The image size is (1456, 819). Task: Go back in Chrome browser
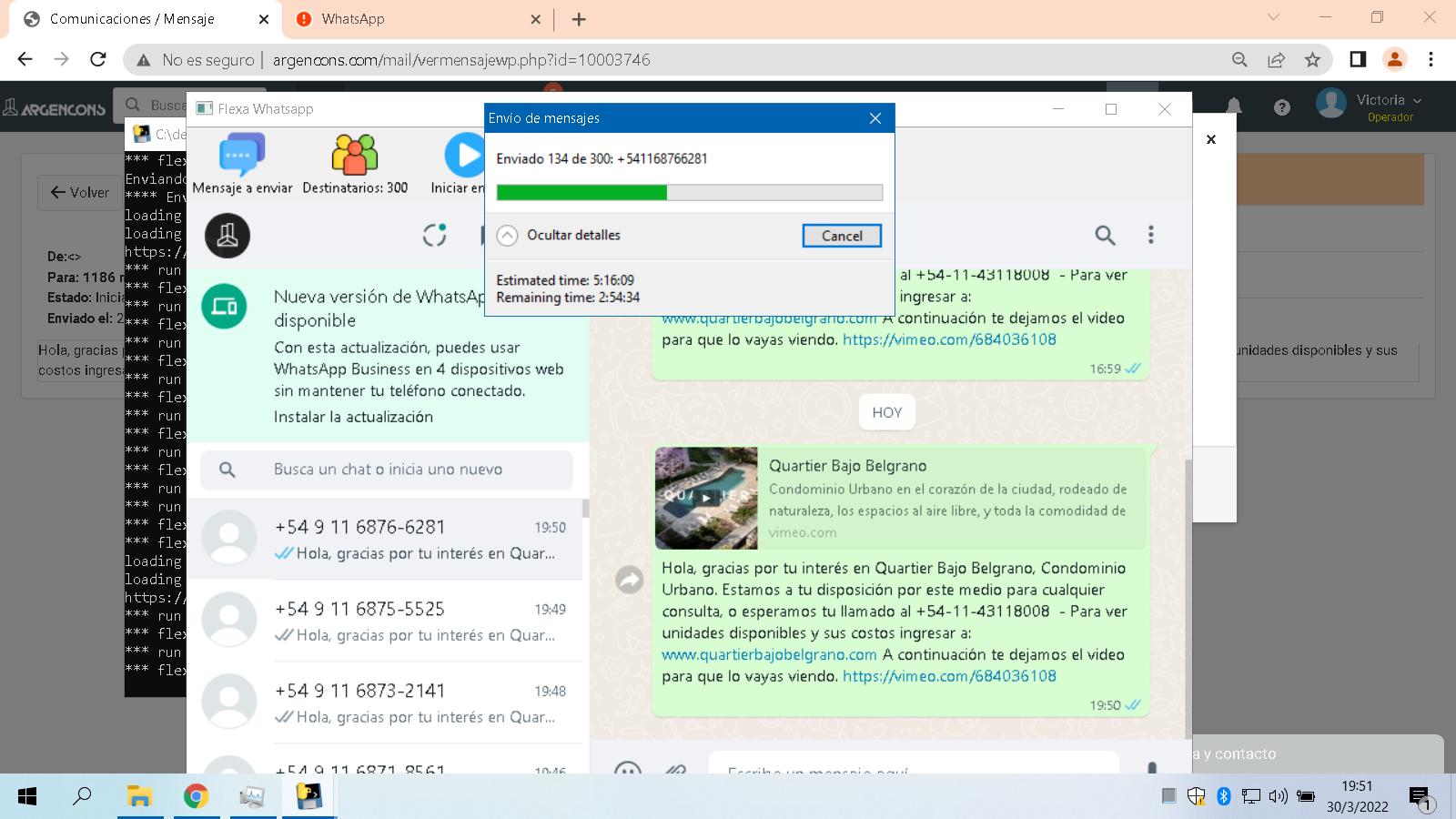[25, 60]
